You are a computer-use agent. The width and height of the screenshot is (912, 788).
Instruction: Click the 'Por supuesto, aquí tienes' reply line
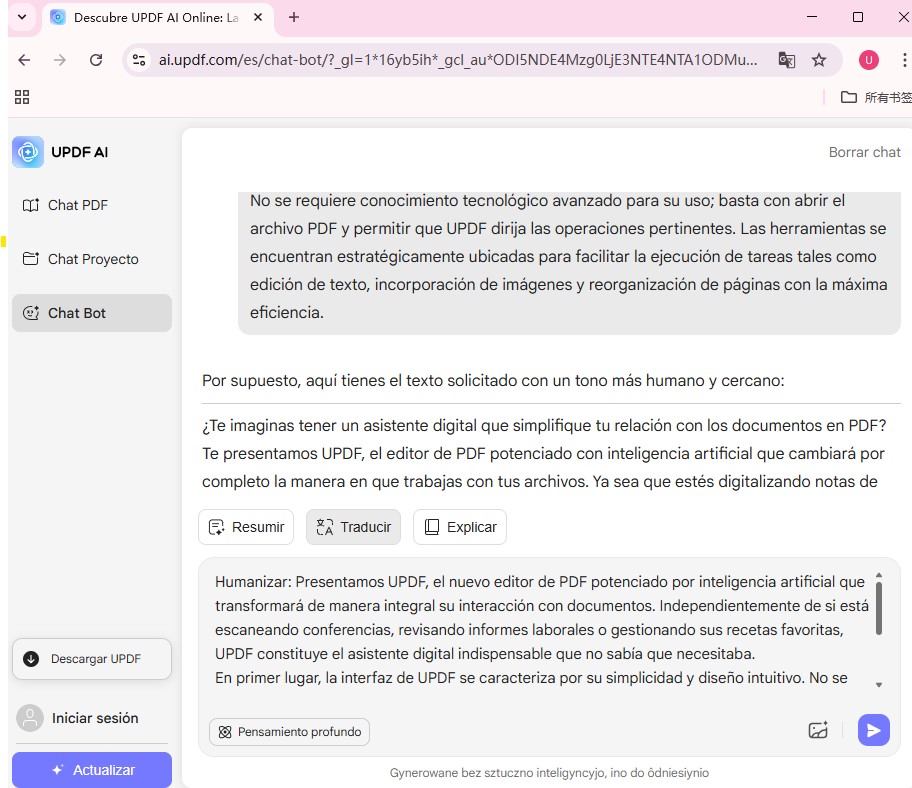click(x=493, y=380)
